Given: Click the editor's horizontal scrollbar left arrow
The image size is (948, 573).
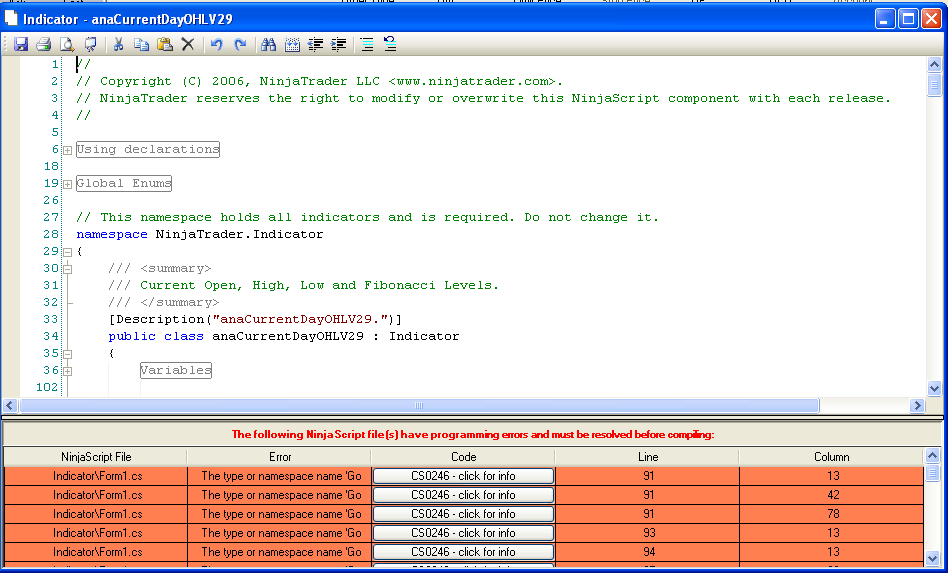Looking at the screenshot, I should [10, 406].
